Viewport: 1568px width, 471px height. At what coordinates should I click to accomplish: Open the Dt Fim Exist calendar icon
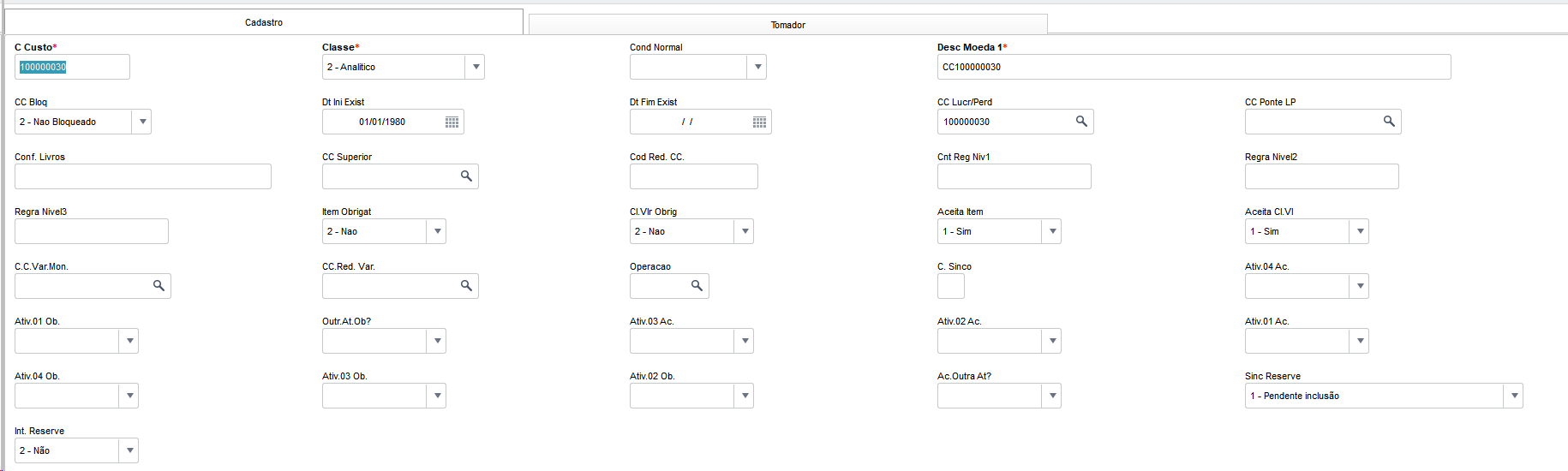[x=759, y=122]
